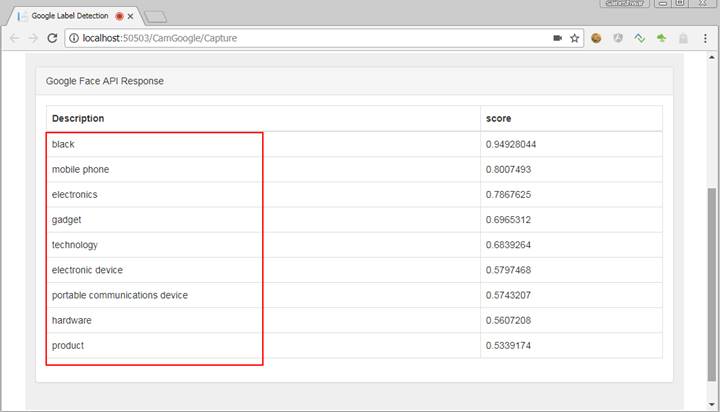Go forward with the browser forward arrow

33,38
